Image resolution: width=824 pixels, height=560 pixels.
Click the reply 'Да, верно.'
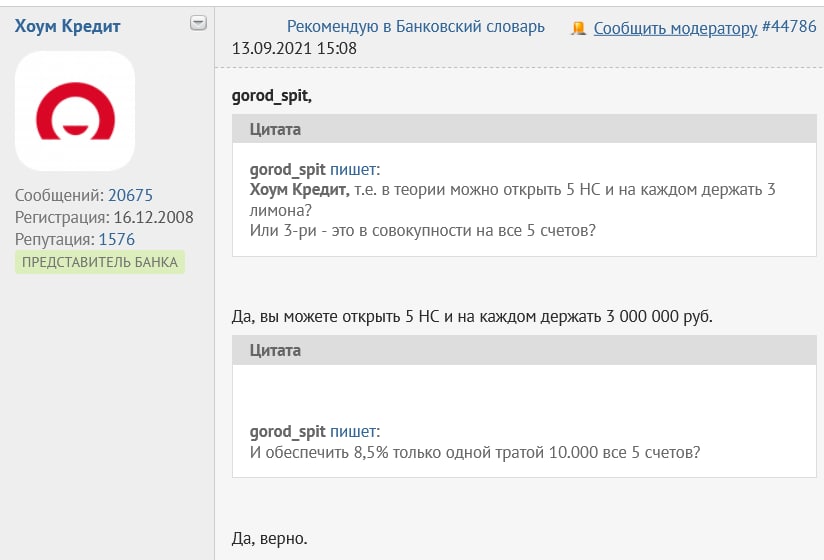[270, 538]
